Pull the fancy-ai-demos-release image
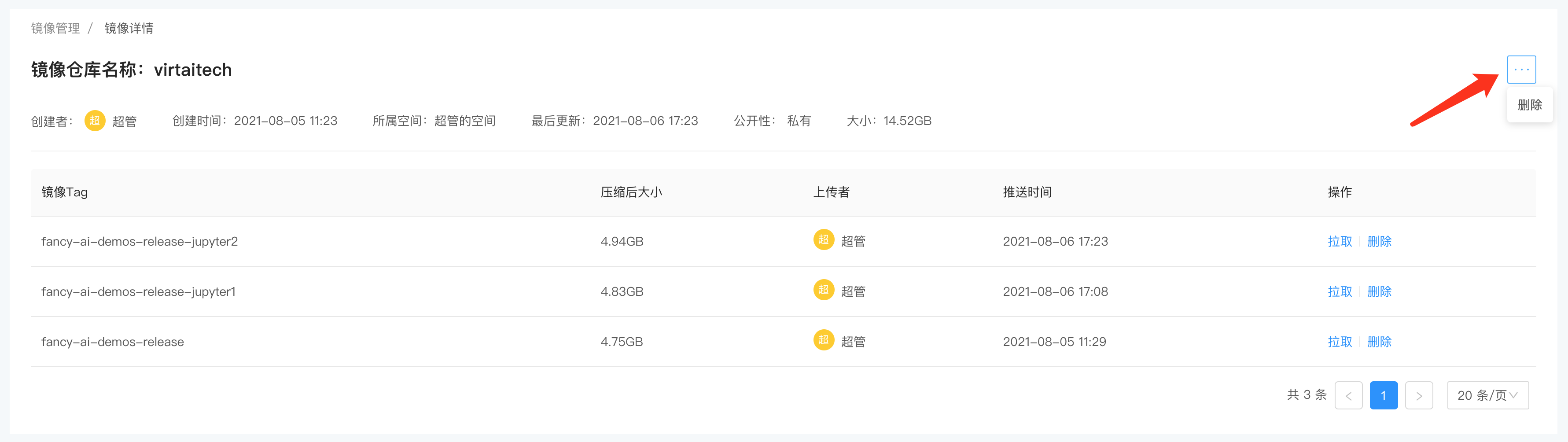This screenshot has width=1568, height=442. 1339,342
